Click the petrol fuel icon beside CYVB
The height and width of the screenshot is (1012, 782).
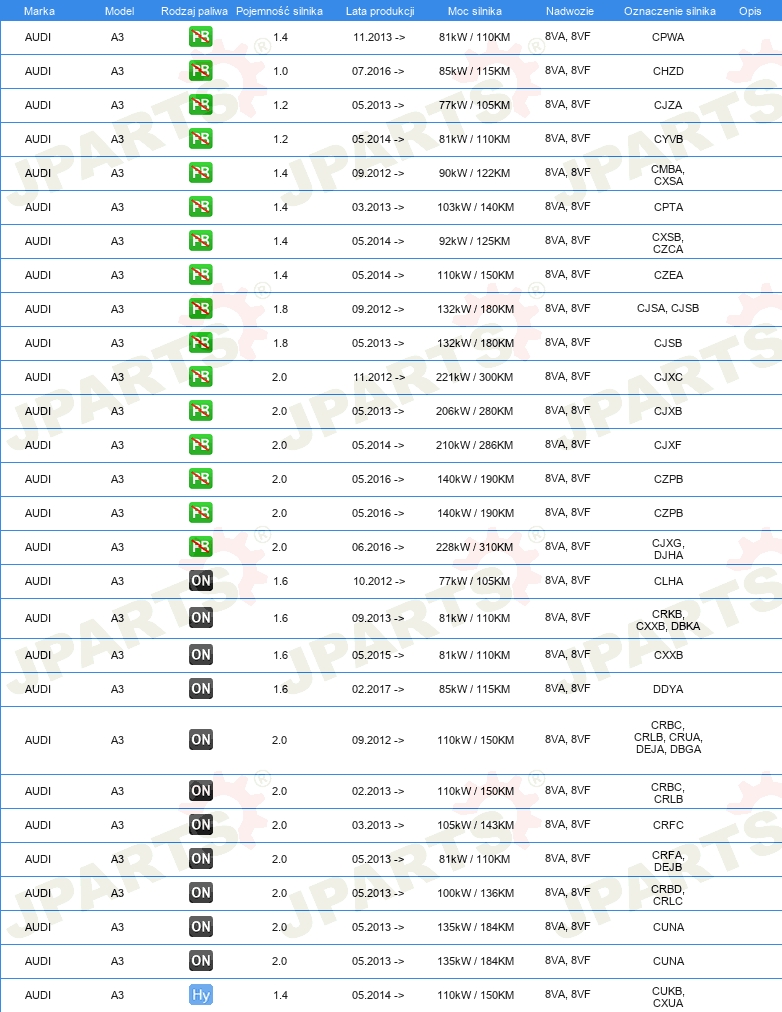tap(201, 138)
